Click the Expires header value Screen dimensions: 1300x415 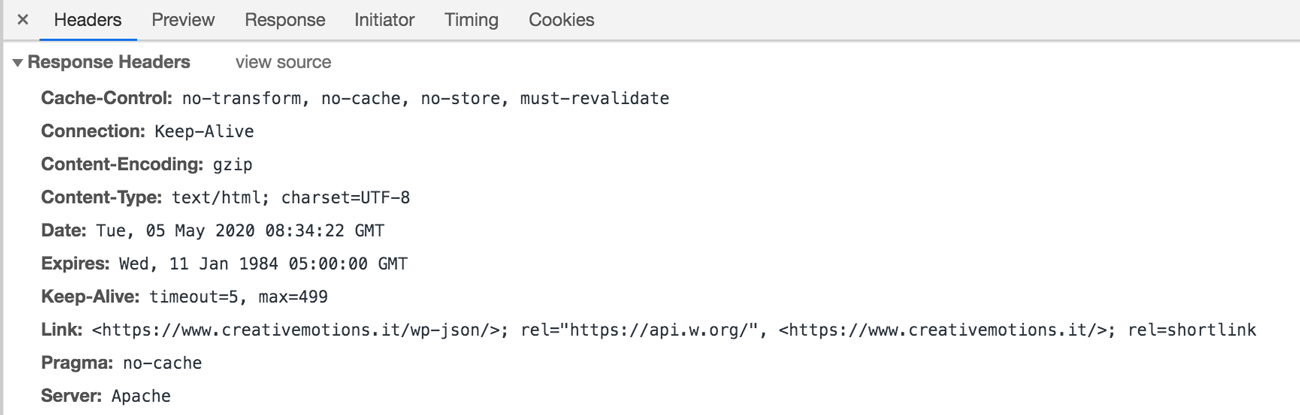262,264
